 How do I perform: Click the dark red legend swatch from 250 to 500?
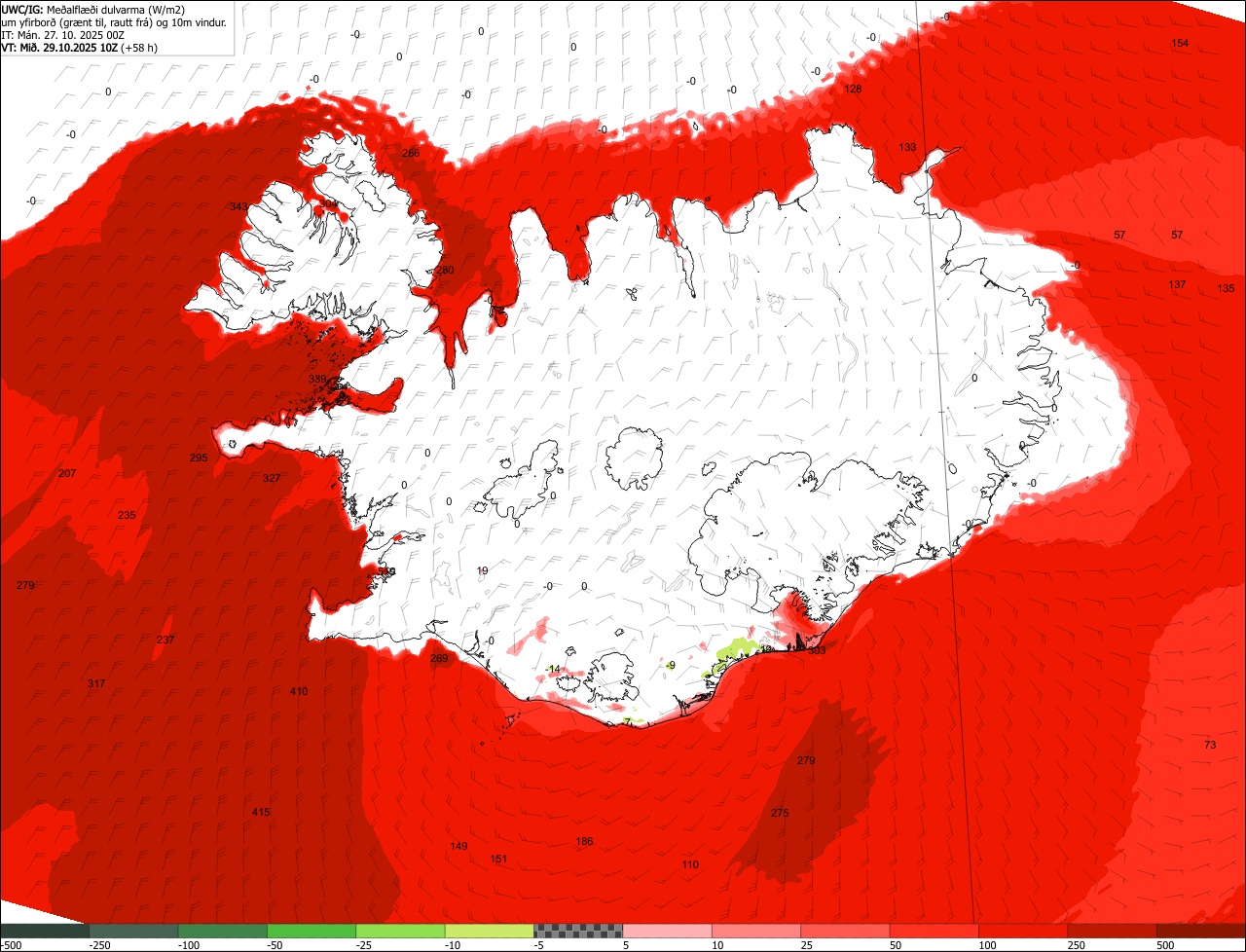1112,931
